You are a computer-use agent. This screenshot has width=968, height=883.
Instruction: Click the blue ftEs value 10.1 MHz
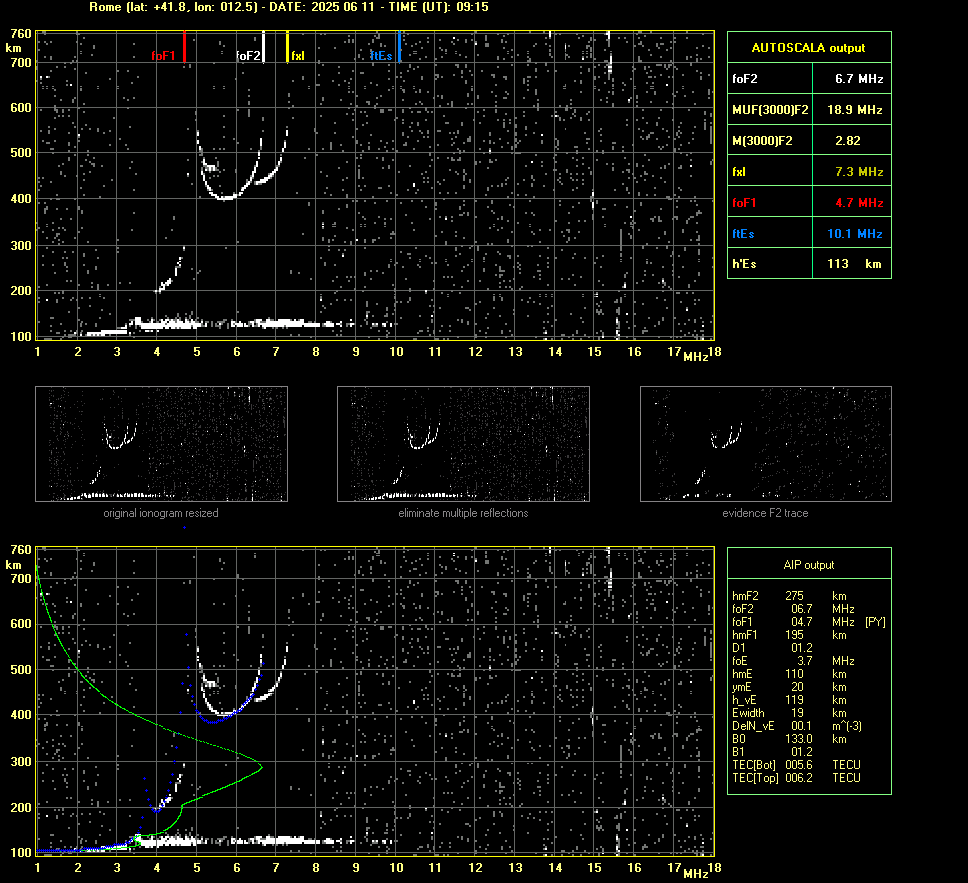[854, 233]
